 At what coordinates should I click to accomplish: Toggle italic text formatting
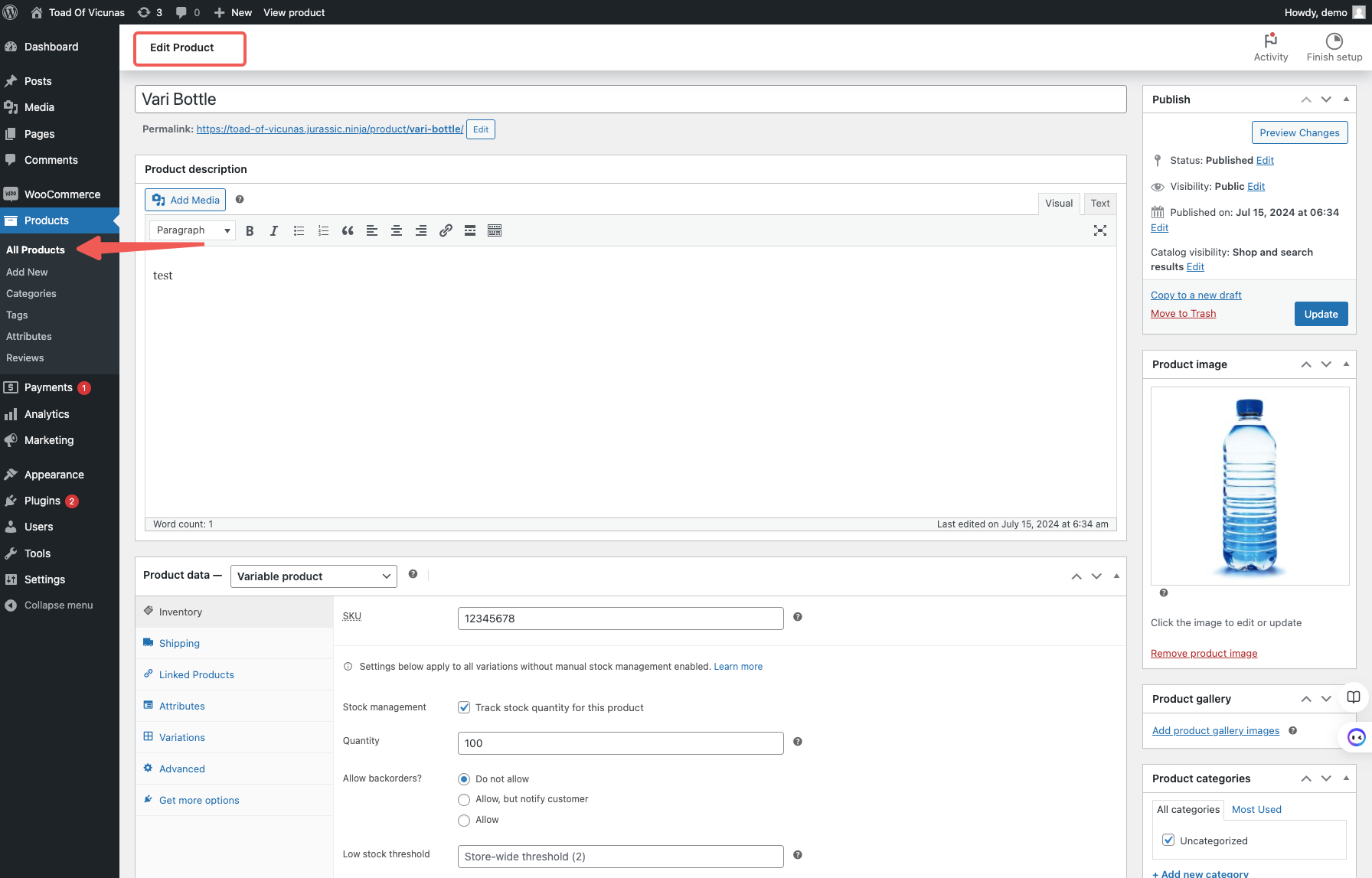pos(273,230)
